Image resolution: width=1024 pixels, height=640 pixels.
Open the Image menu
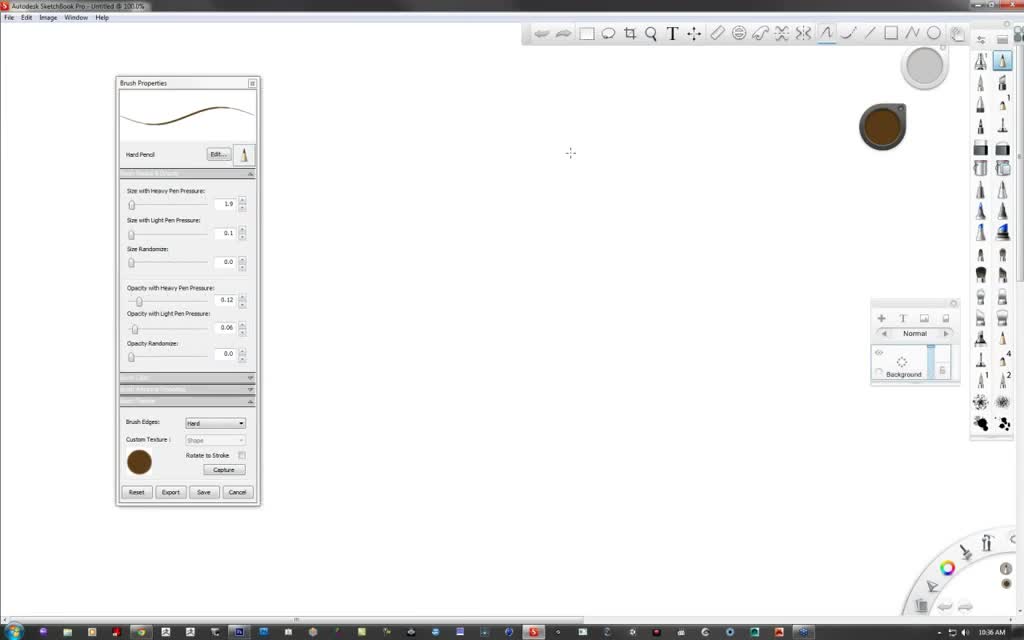click(48, 18)
